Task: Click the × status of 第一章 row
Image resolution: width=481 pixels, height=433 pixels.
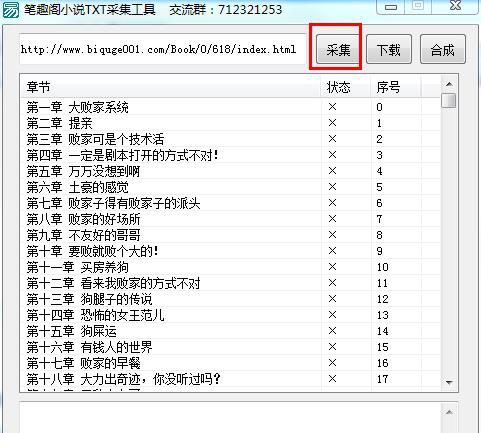Action: click(332, 107)
